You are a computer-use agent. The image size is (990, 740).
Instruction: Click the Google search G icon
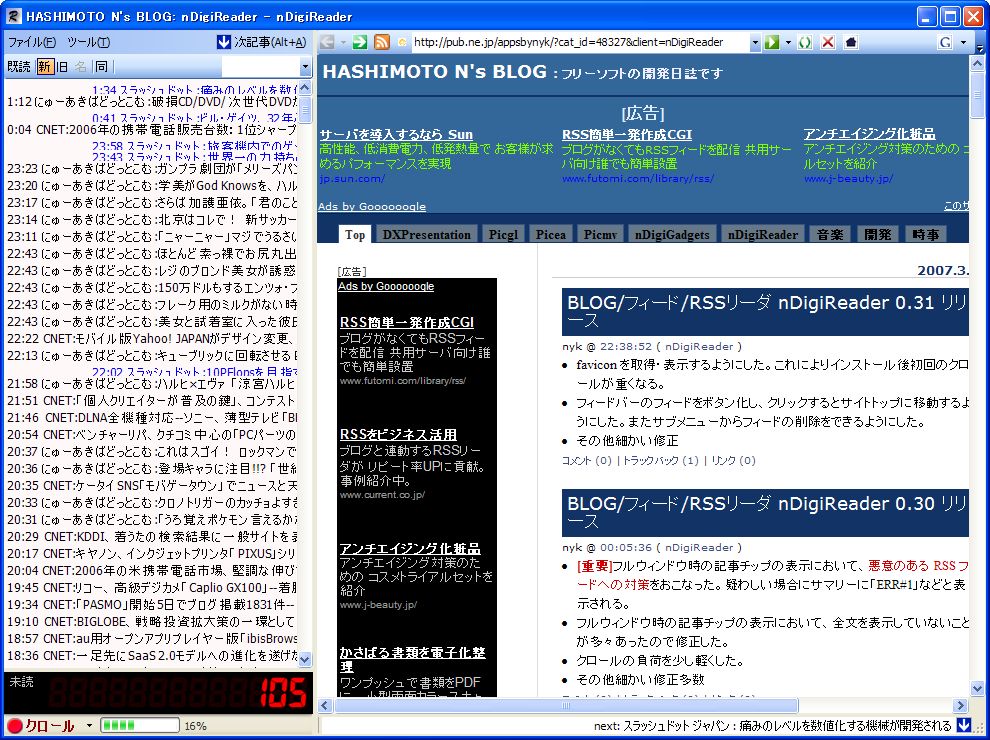[x=945, y=42]
